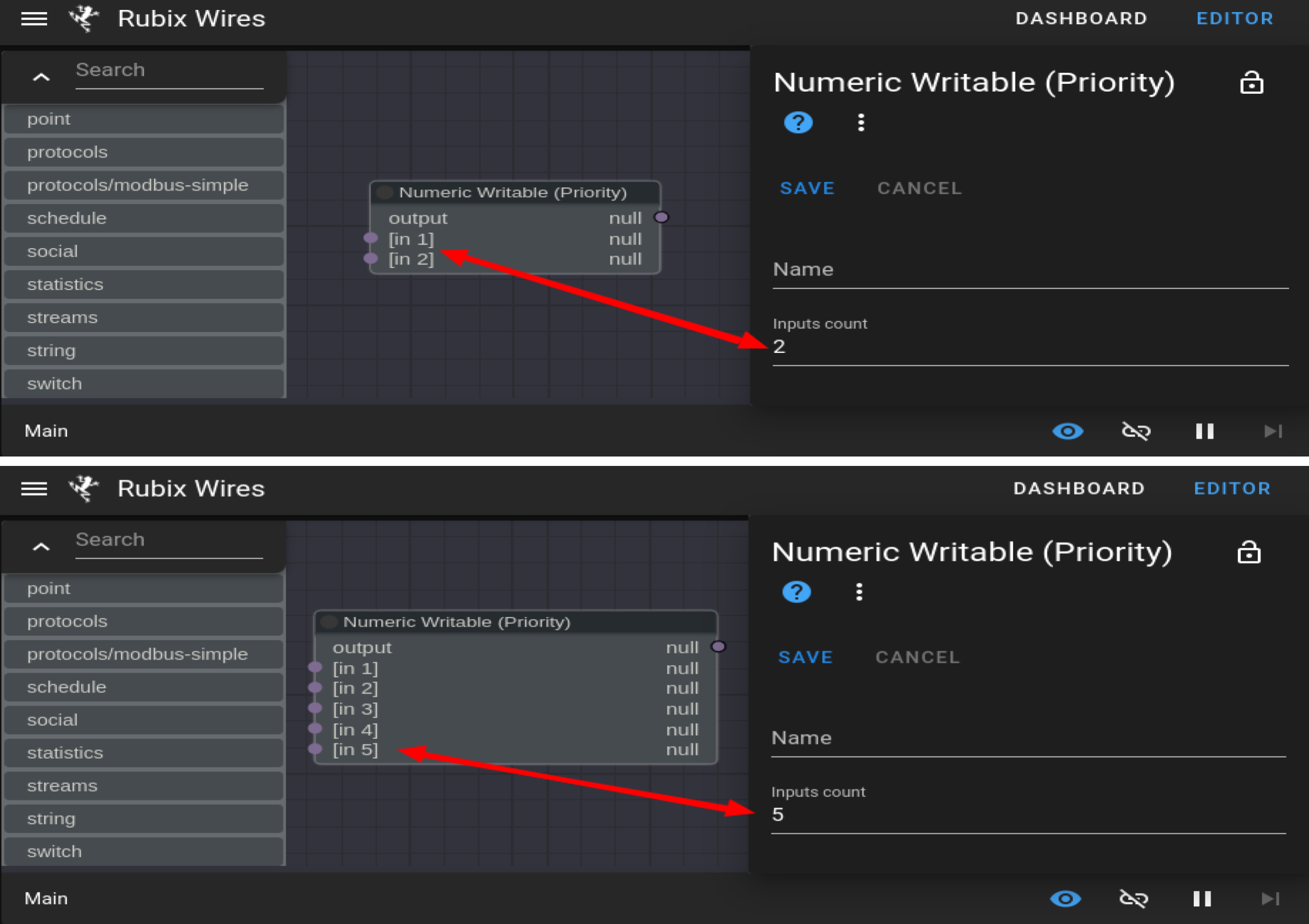Select the social category in the upper palette
Image resolution: width=1309 pixels, height=924 pixels.
pos(144,251)
